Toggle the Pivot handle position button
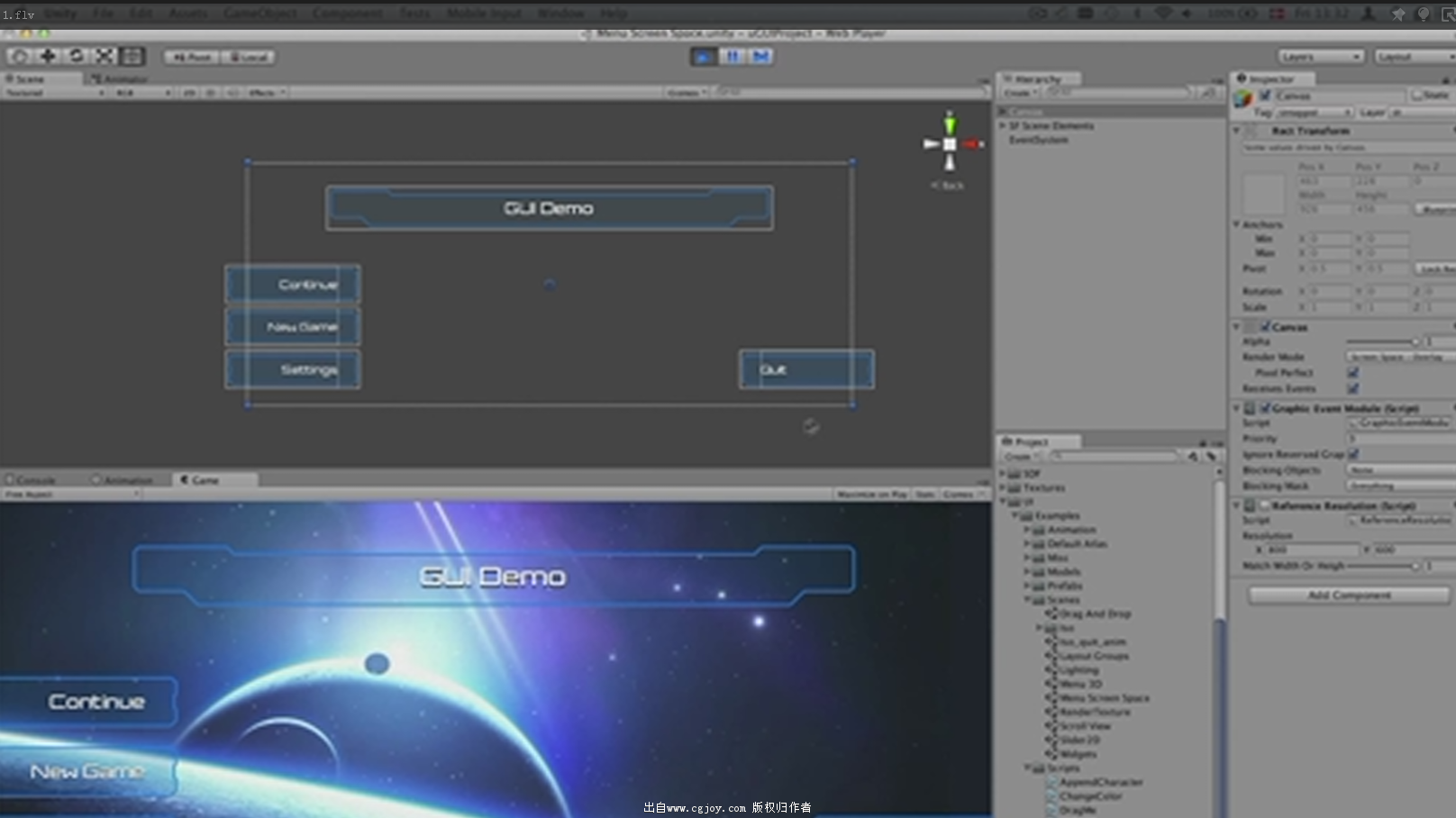The height and width of the screenshot is (818, 1456). [x=191, y=57]
